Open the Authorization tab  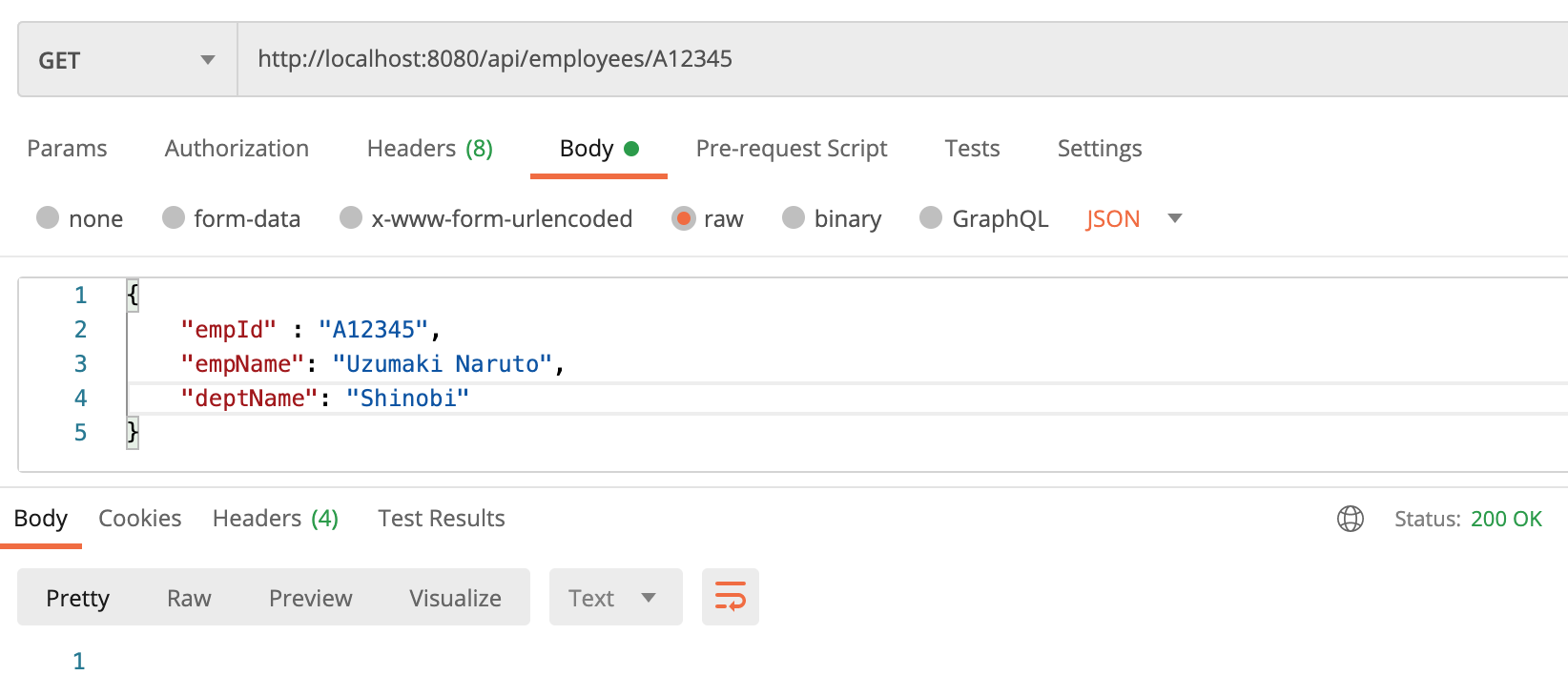237,149
